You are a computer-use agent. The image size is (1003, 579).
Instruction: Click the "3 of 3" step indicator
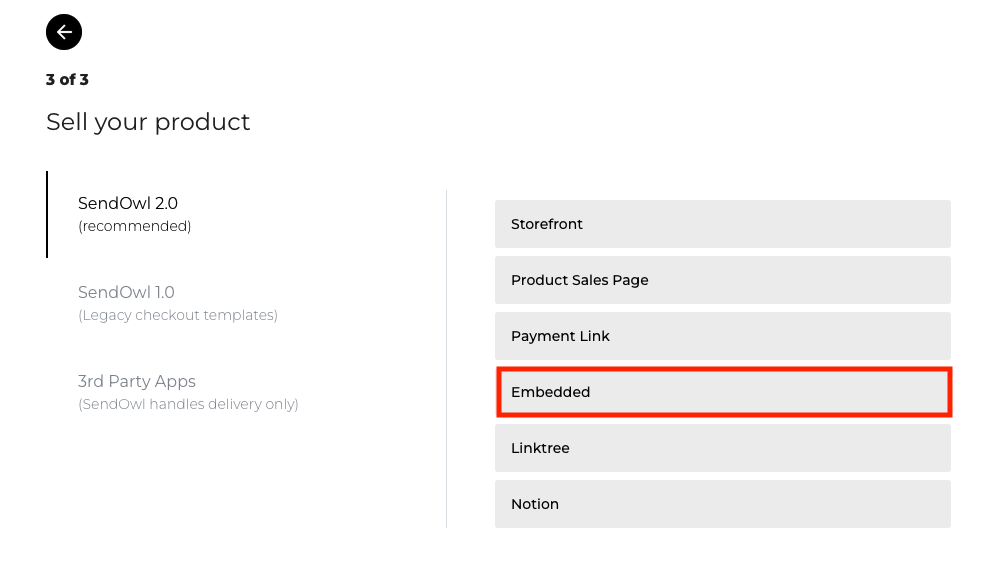point(67,80)
